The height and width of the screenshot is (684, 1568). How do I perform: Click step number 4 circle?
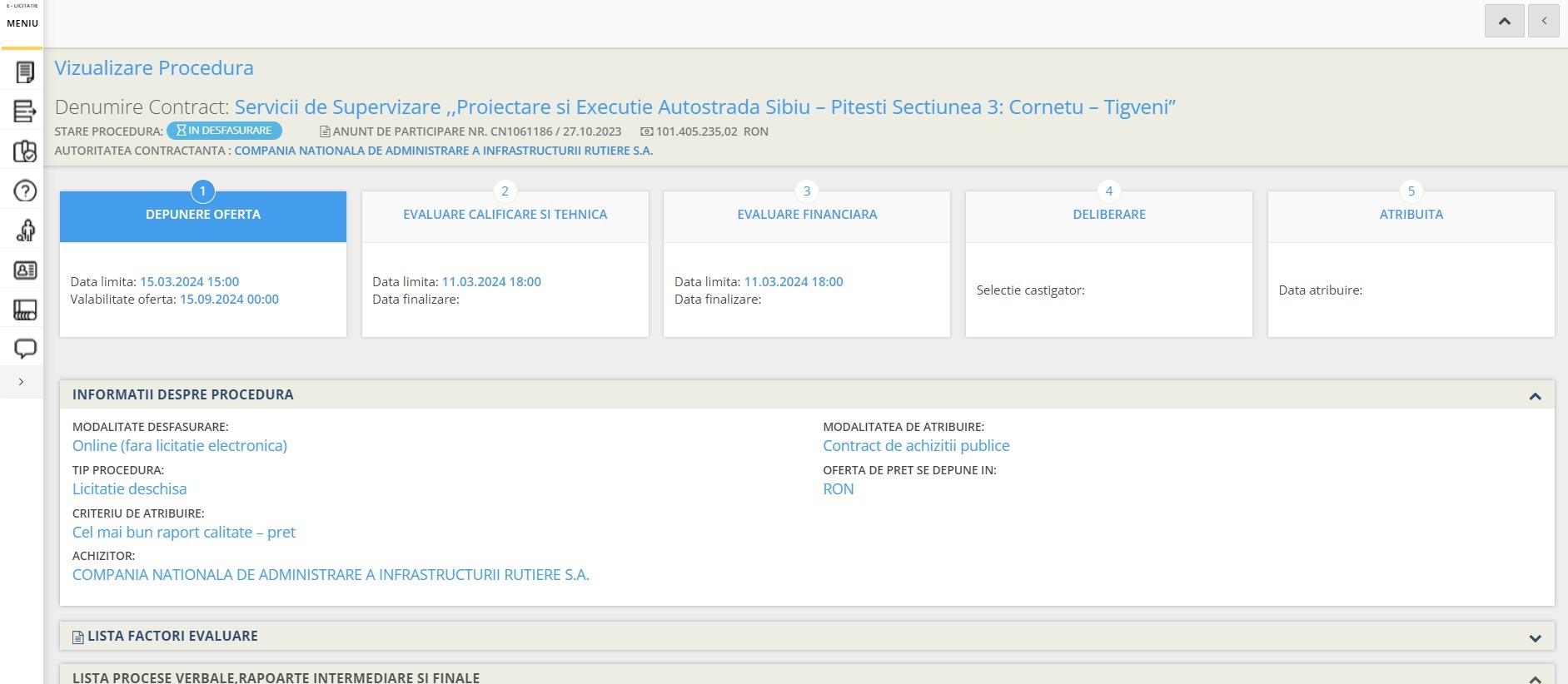tap(1109, 191)
